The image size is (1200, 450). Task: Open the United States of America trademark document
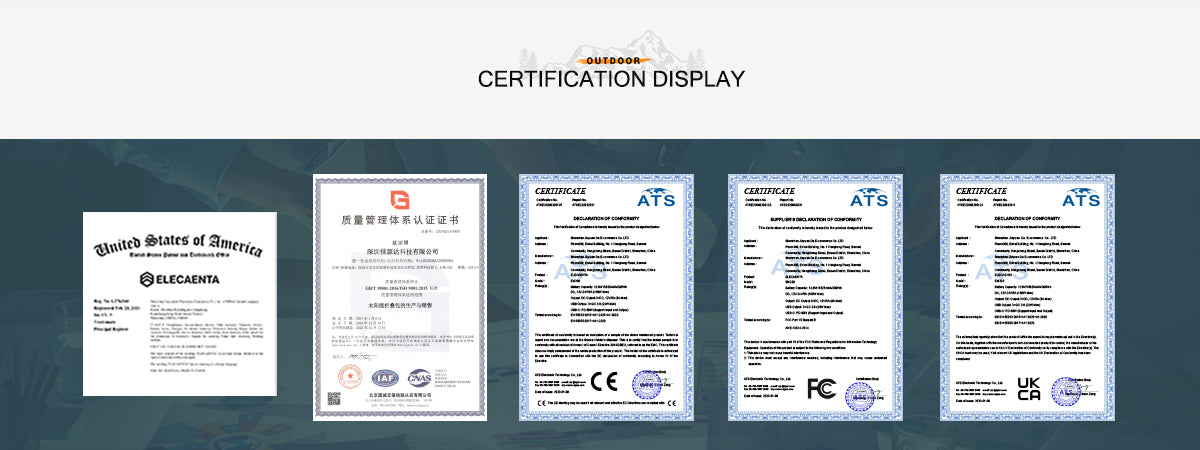click(180, 300)
